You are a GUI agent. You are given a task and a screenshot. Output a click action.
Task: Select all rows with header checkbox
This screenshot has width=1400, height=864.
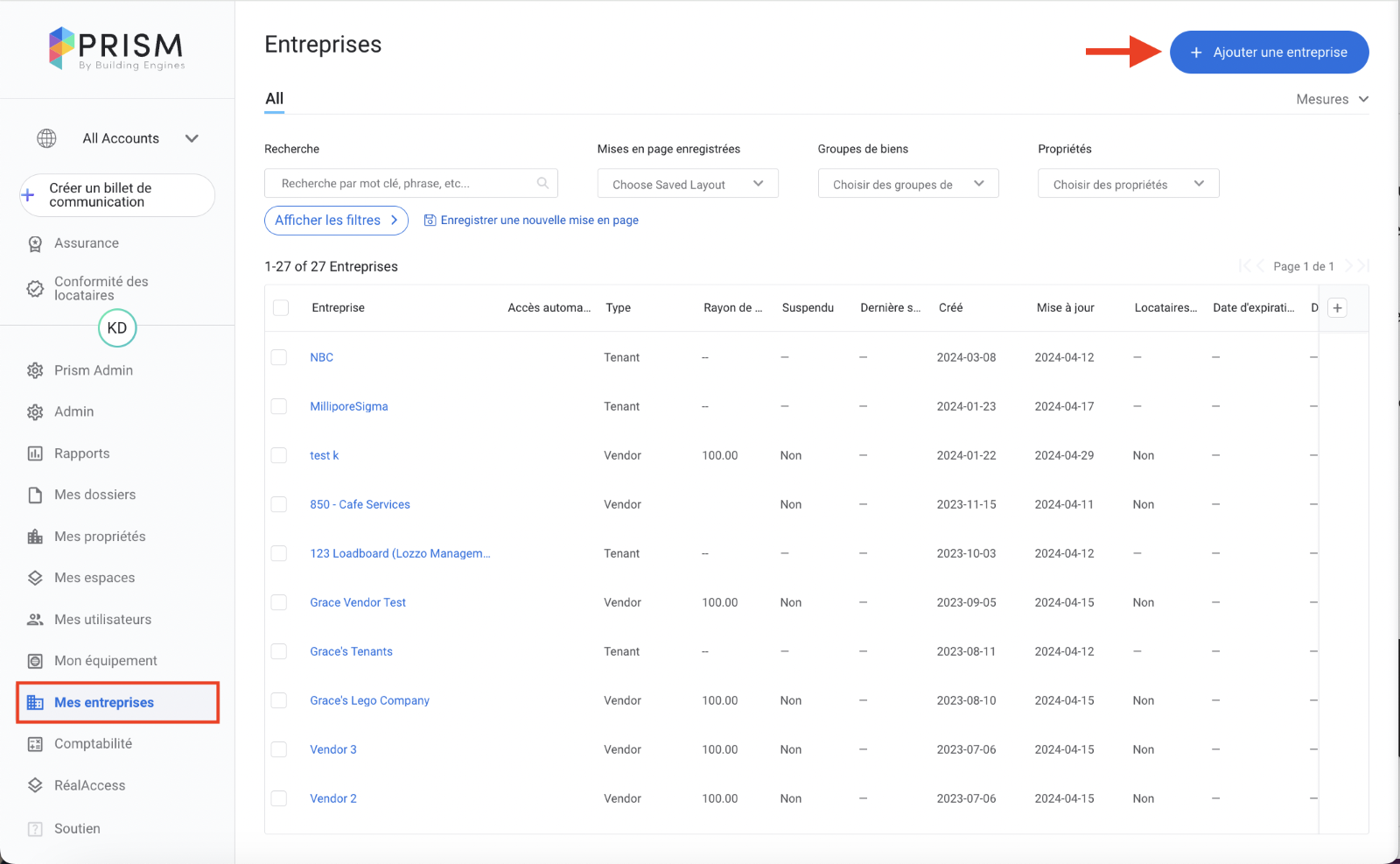281,308
